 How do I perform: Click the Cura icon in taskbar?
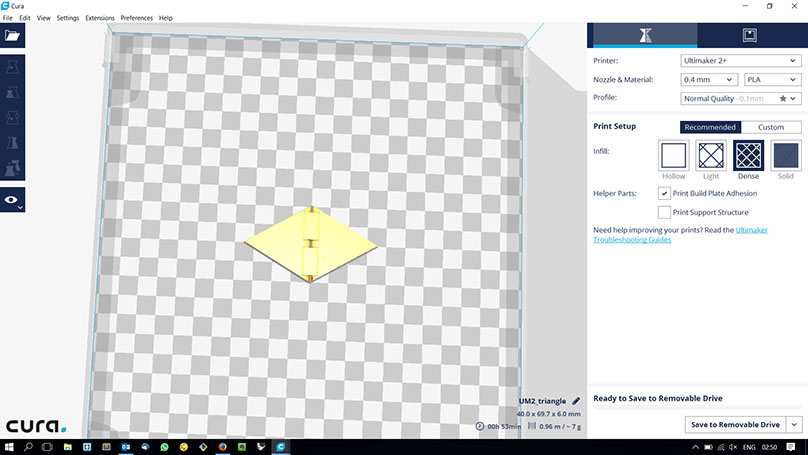(280, 447)
